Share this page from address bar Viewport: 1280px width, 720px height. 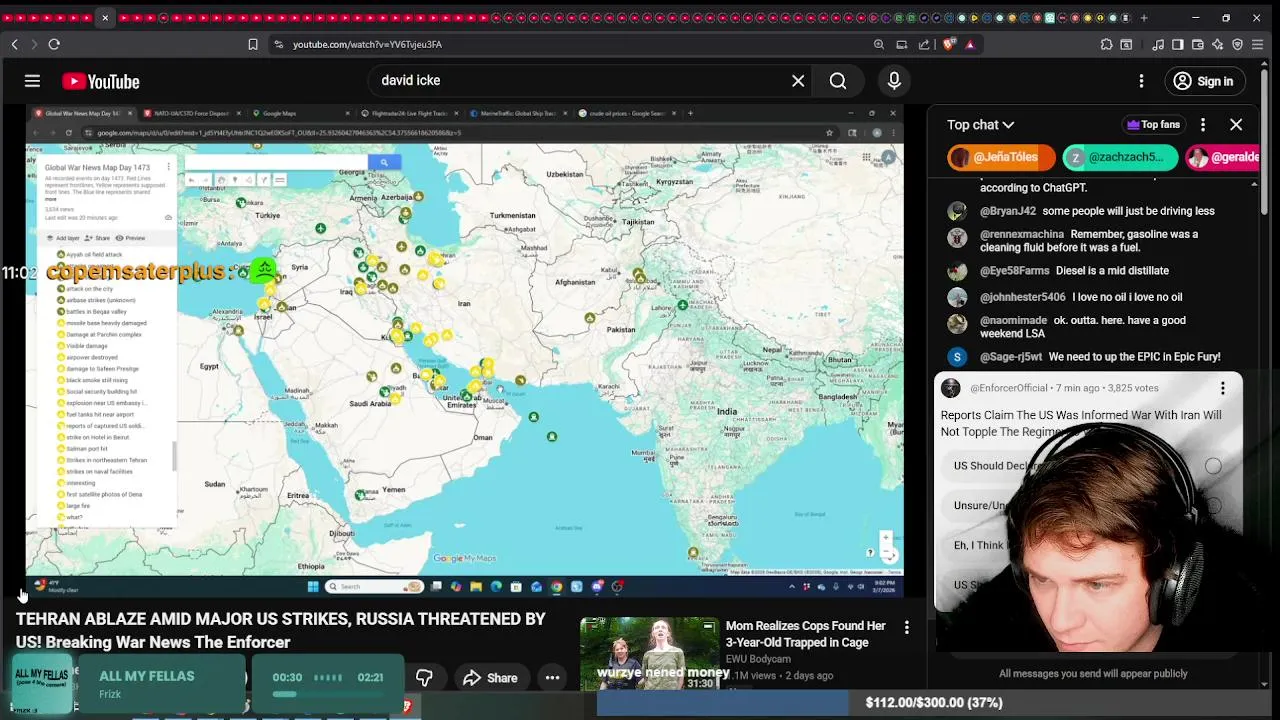point(924,44)
